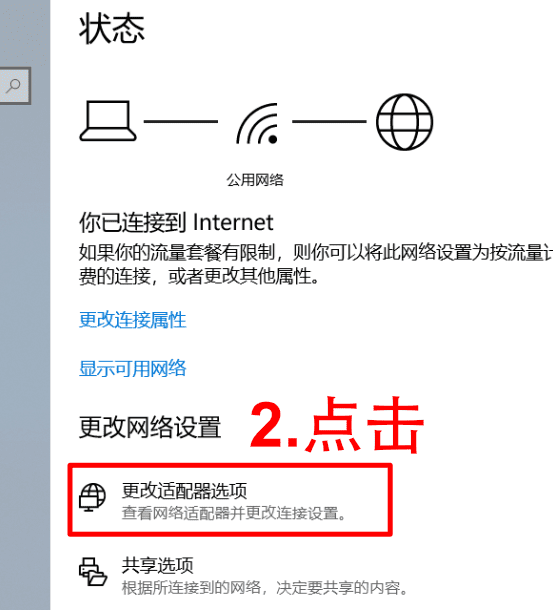Click the 状态 page heading
Image resolution: width=553 pixels, height=610 pixels.
[x=112, y=29]
